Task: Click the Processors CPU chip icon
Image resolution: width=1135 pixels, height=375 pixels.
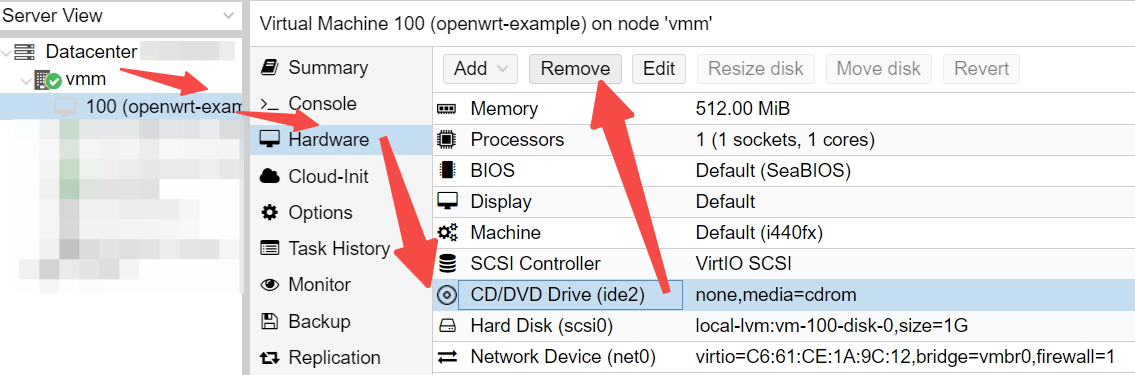Action: click(447, 139)
